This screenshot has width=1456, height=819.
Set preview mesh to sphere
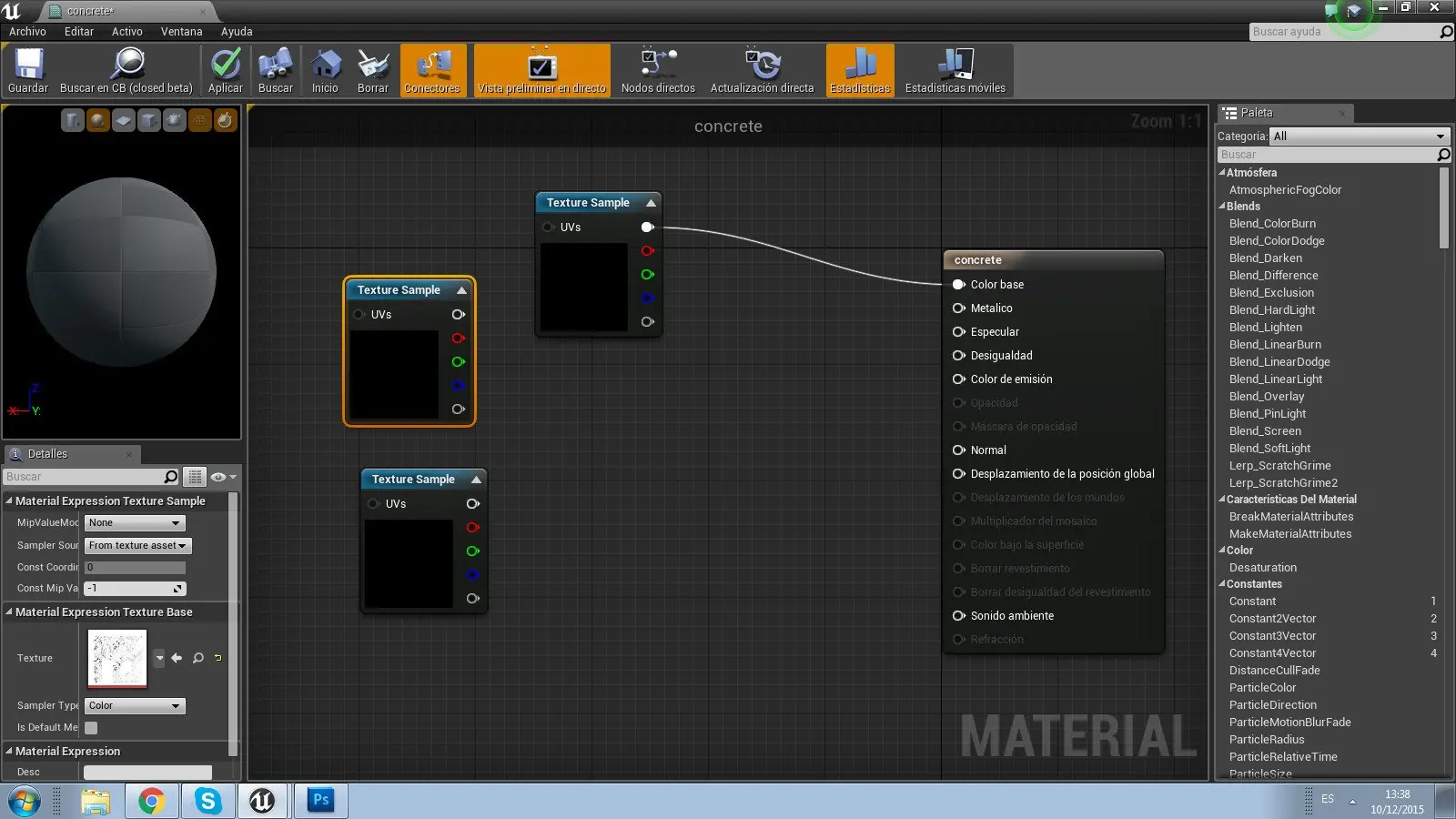pos(98,120)
